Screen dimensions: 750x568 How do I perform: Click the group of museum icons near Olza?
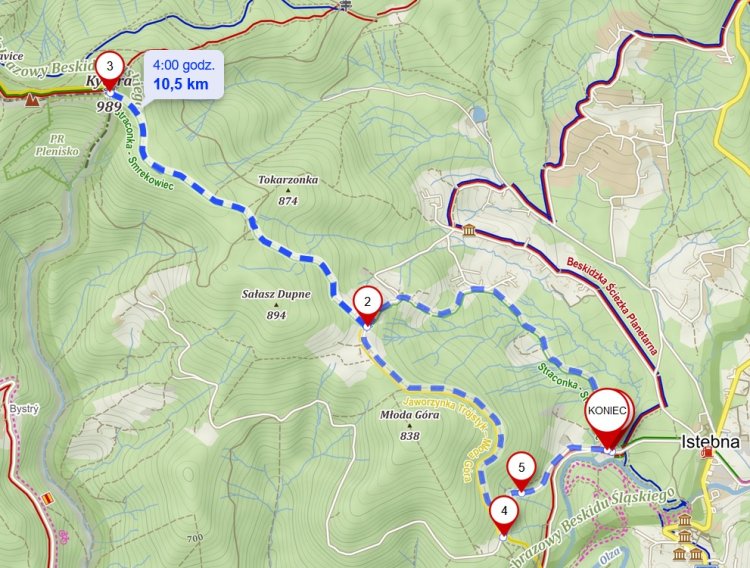[x=684, y=538]
